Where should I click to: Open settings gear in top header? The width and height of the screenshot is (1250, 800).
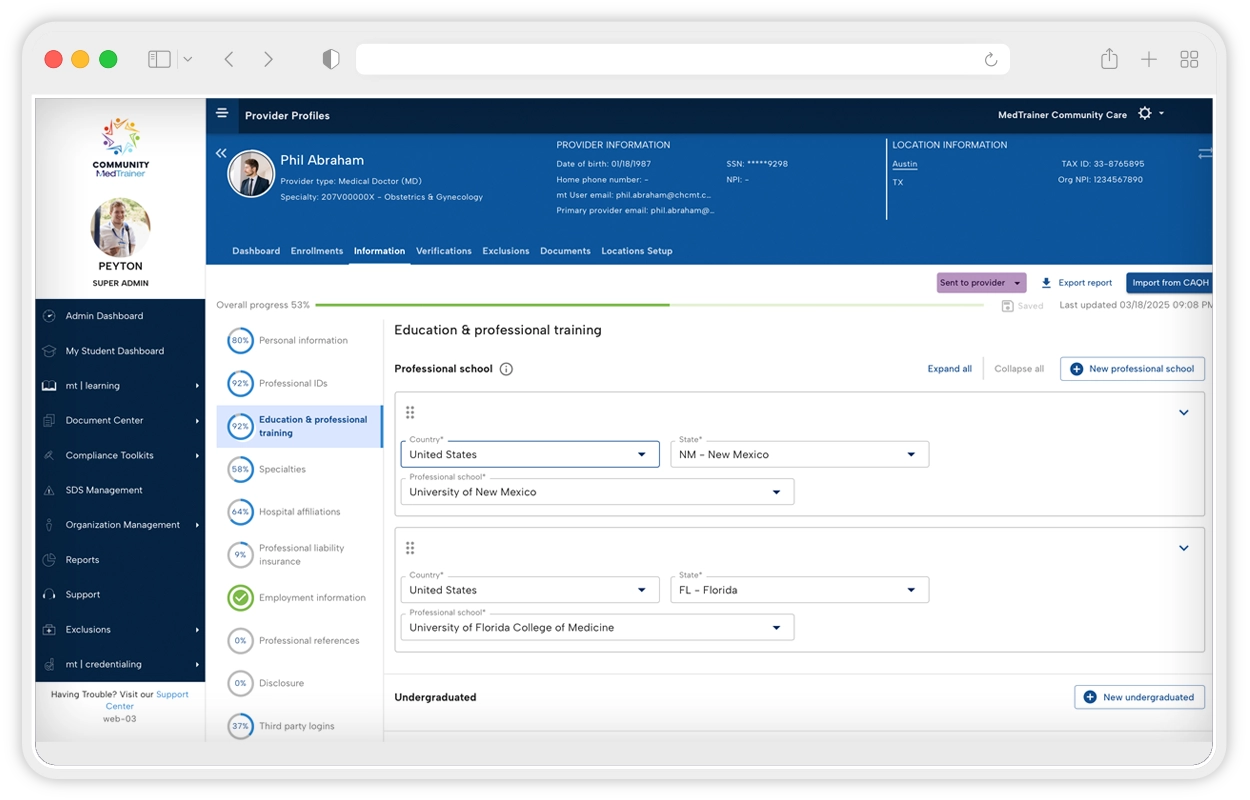[x=1145, y=114]
